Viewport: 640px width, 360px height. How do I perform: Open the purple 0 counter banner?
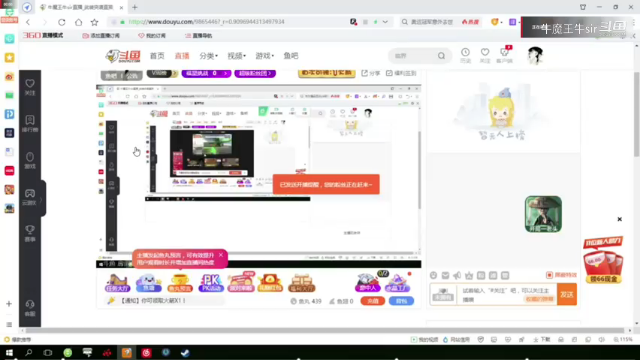coord(206,73)
